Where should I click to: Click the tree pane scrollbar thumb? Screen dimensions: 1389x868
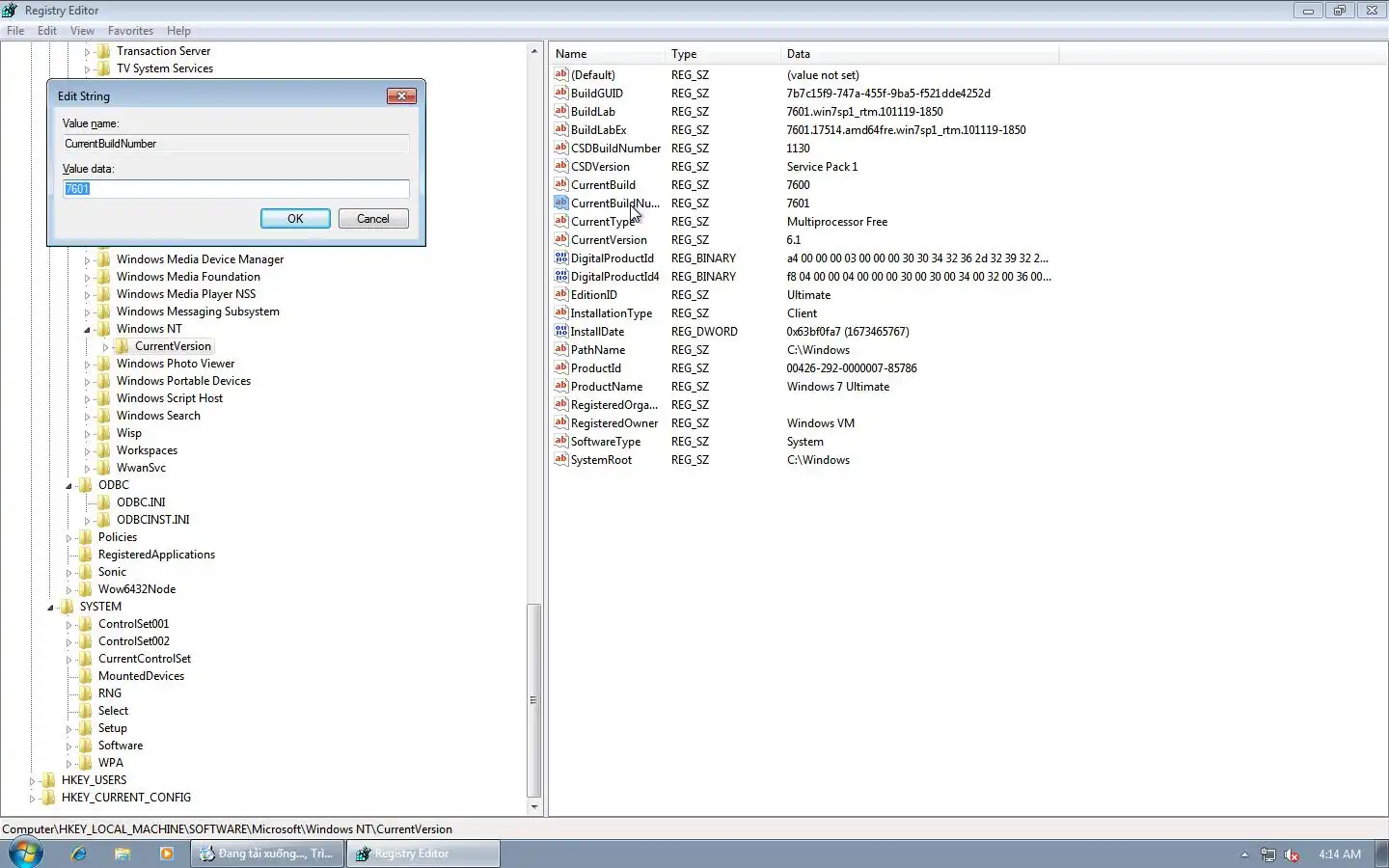point(534,700)
